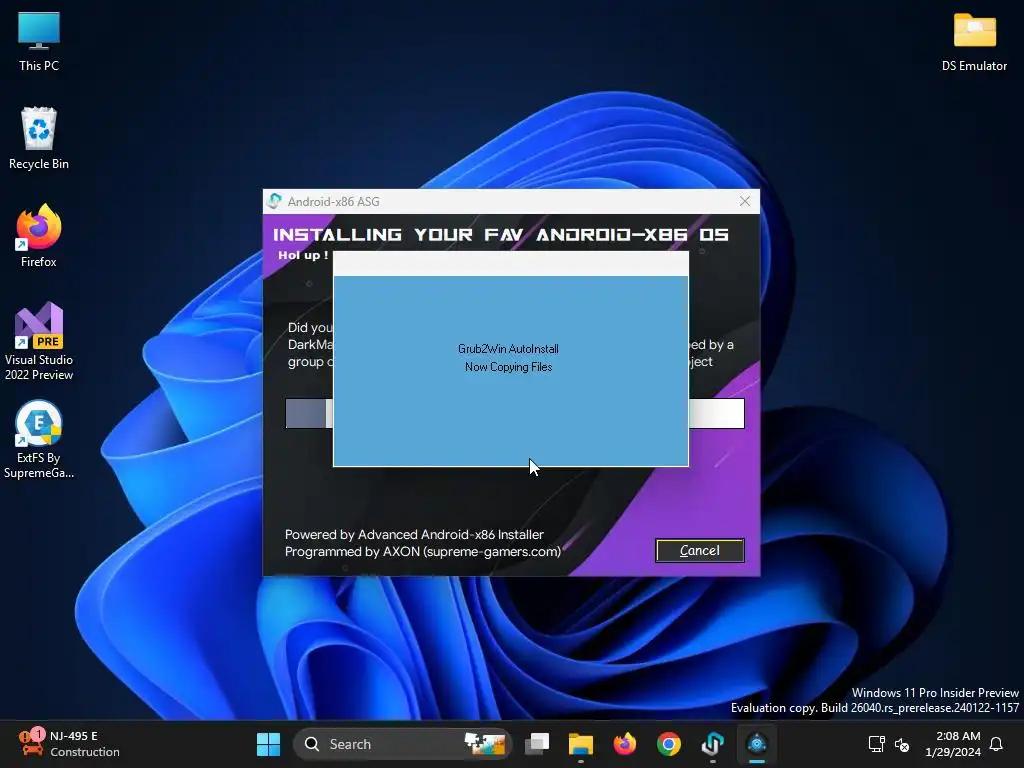This screenshot has height=768, width=1024.
Task: Open File Explorer from taskbar
Action: [x=581, y=744]
